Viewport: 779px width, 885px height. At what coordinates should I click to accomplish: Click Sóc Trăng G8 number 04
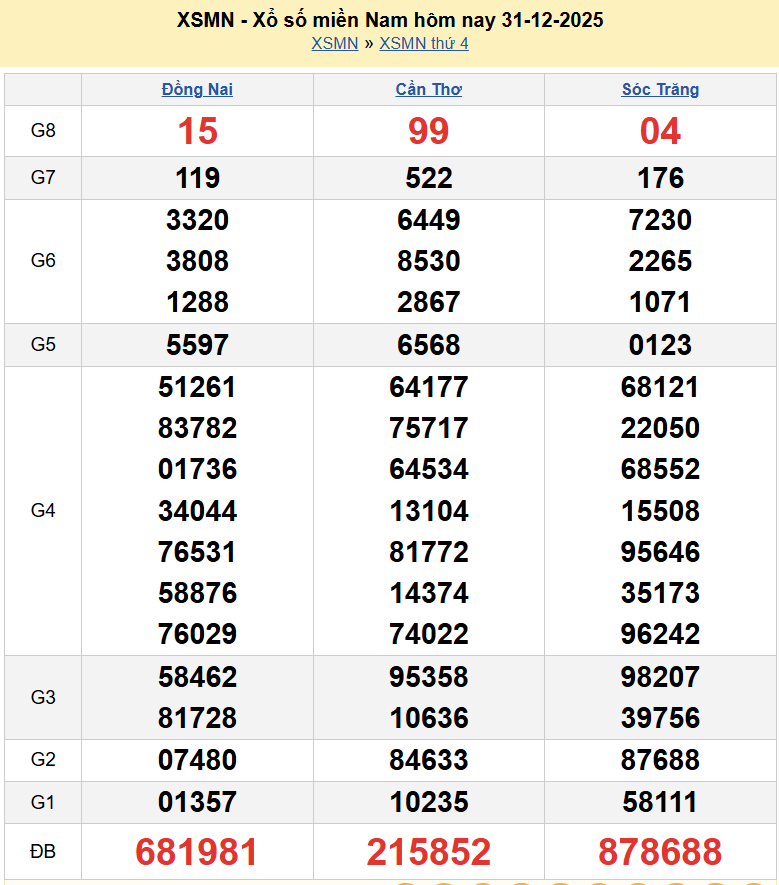click(x=660, y=131)
